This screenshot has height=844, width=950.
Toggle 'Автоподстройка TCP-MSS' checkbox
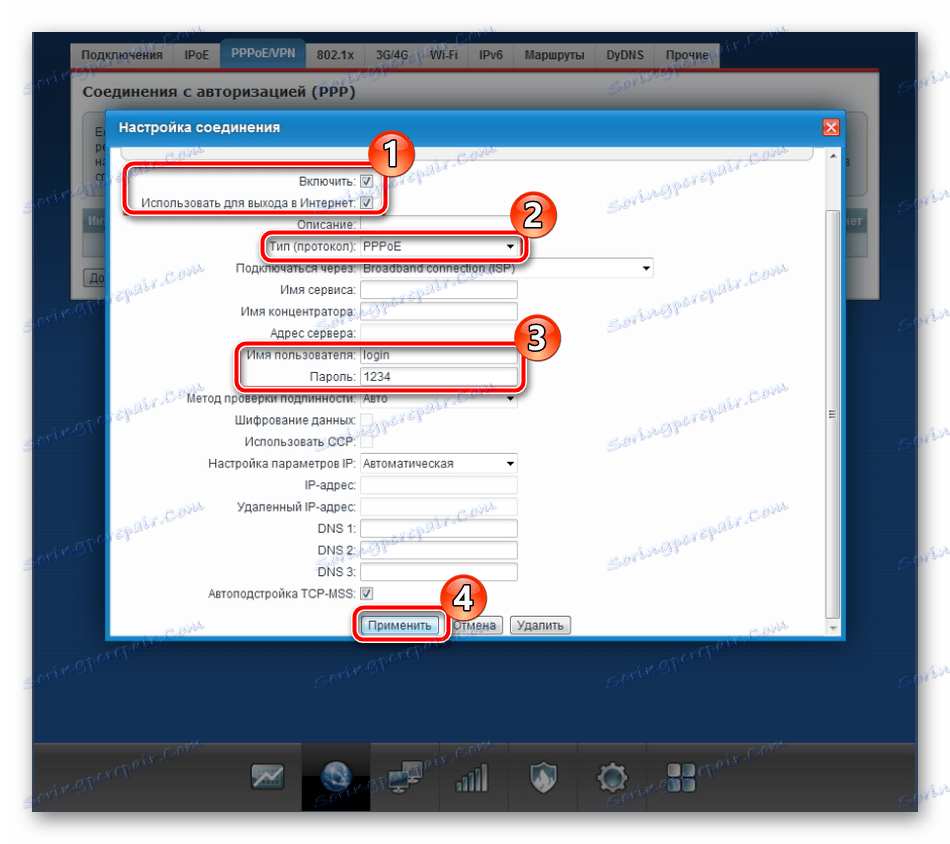[367, 594]
